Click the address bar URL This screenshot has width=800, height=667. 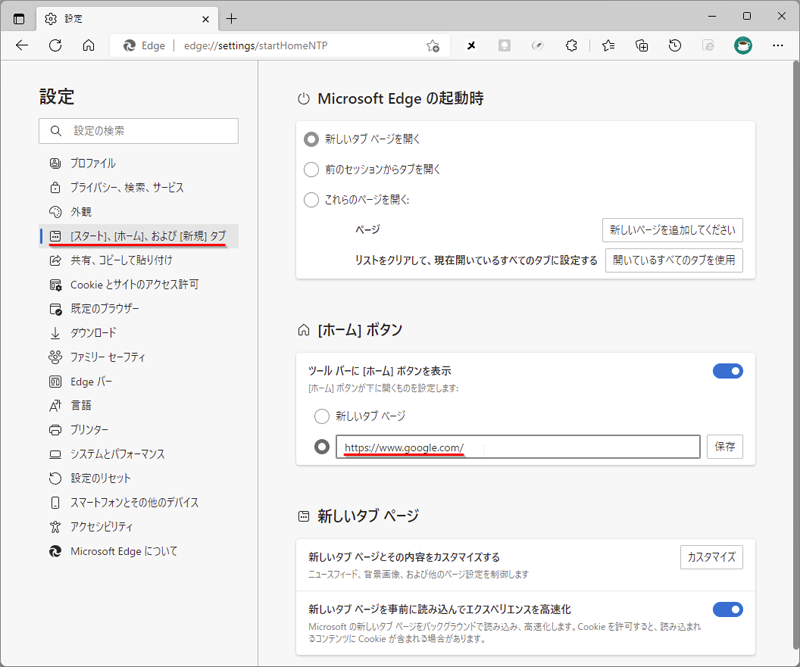256,46
